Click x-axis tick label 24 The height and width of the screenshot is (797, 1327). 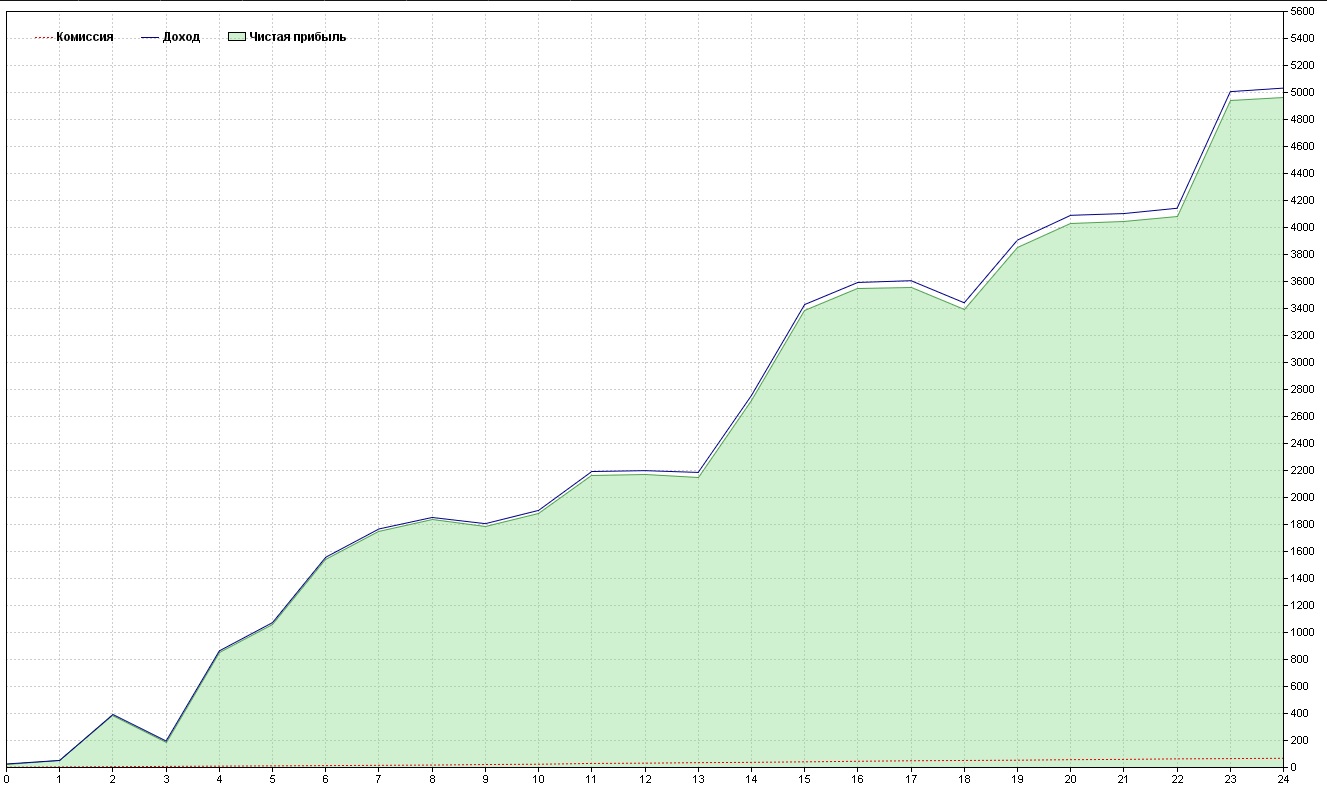click(x=1282, y=779)
